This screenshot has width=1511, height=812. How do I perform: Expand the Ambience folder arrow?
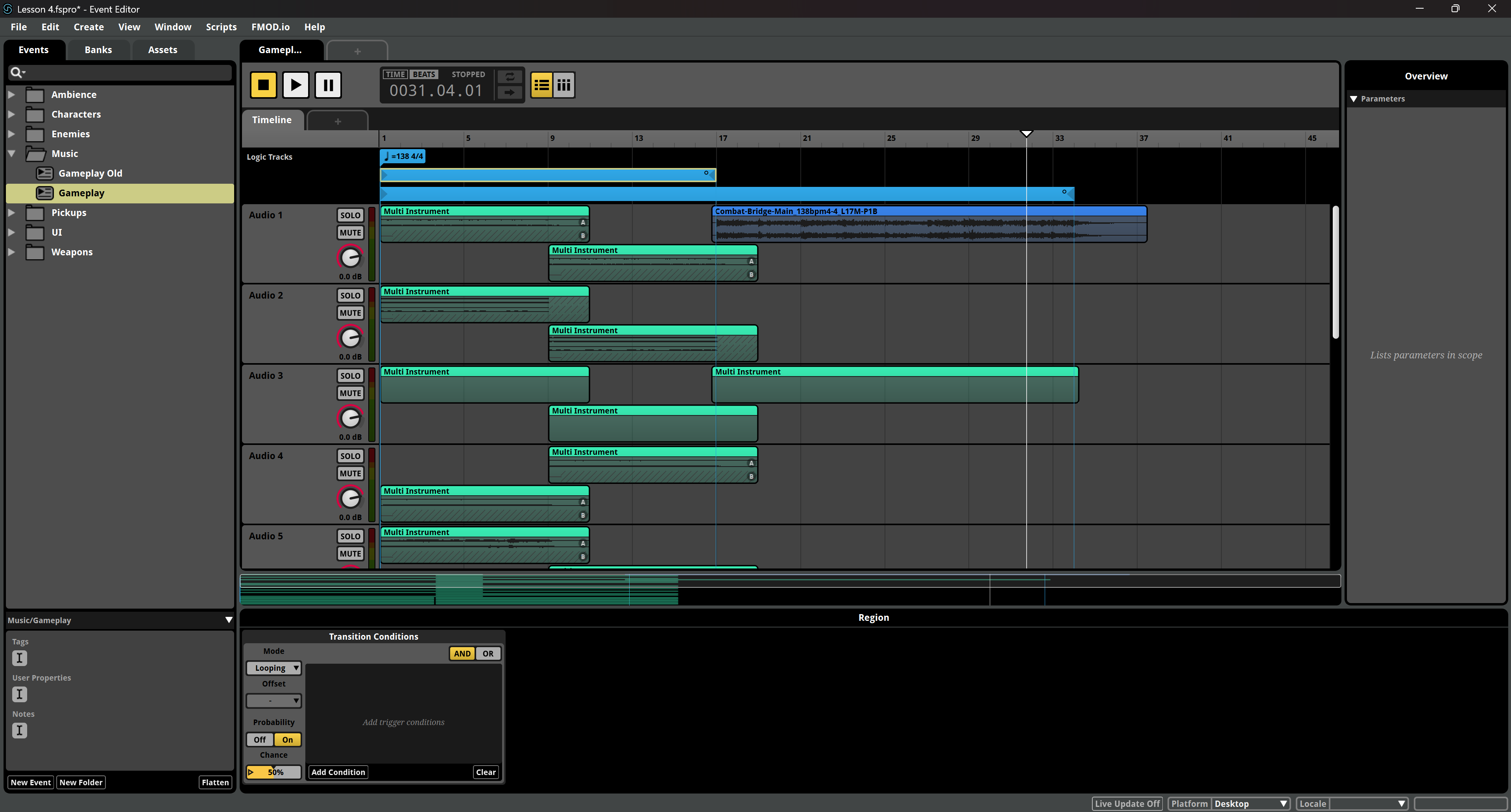click(x=11, y=94)
